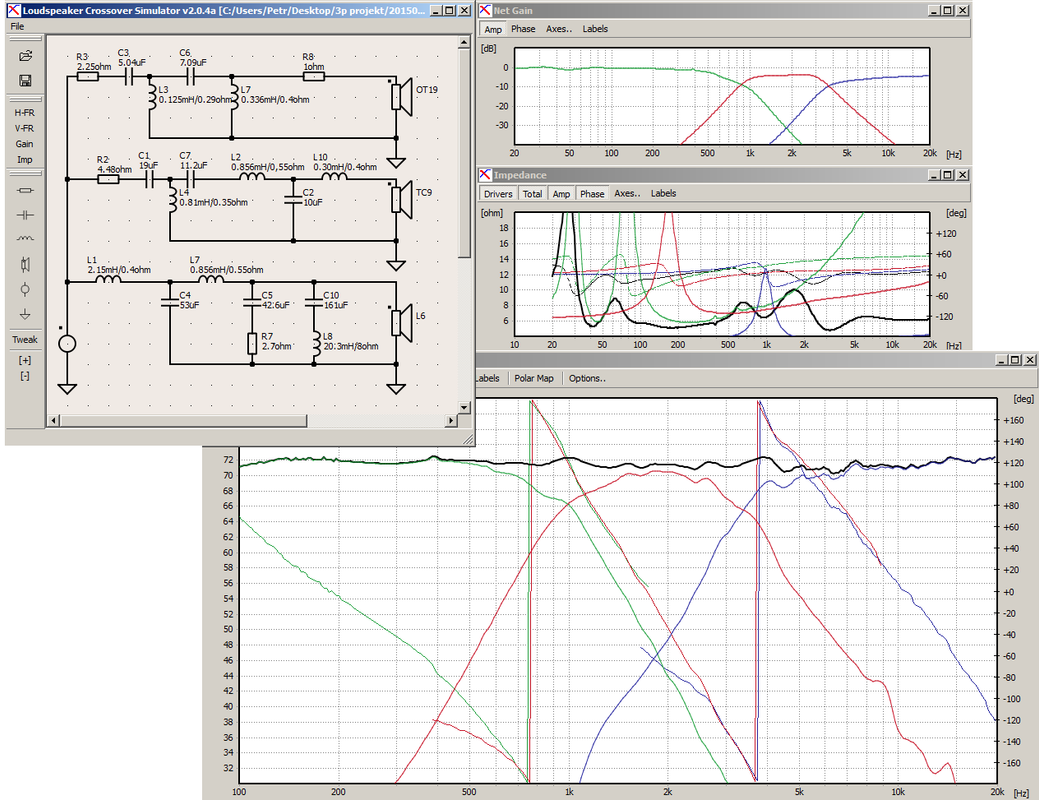The height and width of the screenshot is (800, 1039).
Task: Toggle Amp in the Impedance window
Action: [561, 194]
